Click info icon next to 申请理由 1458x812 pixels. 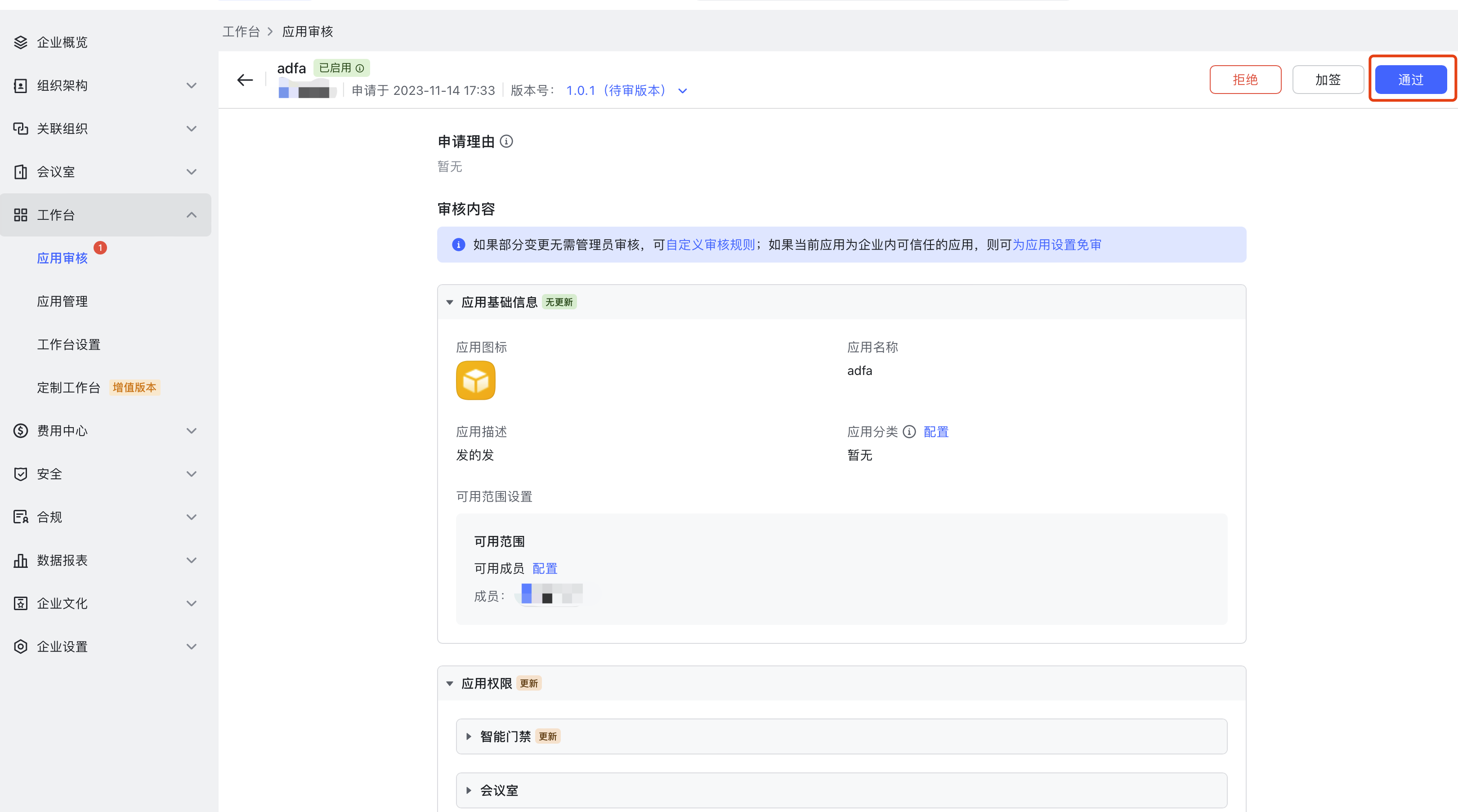click(x=506, y=141)
